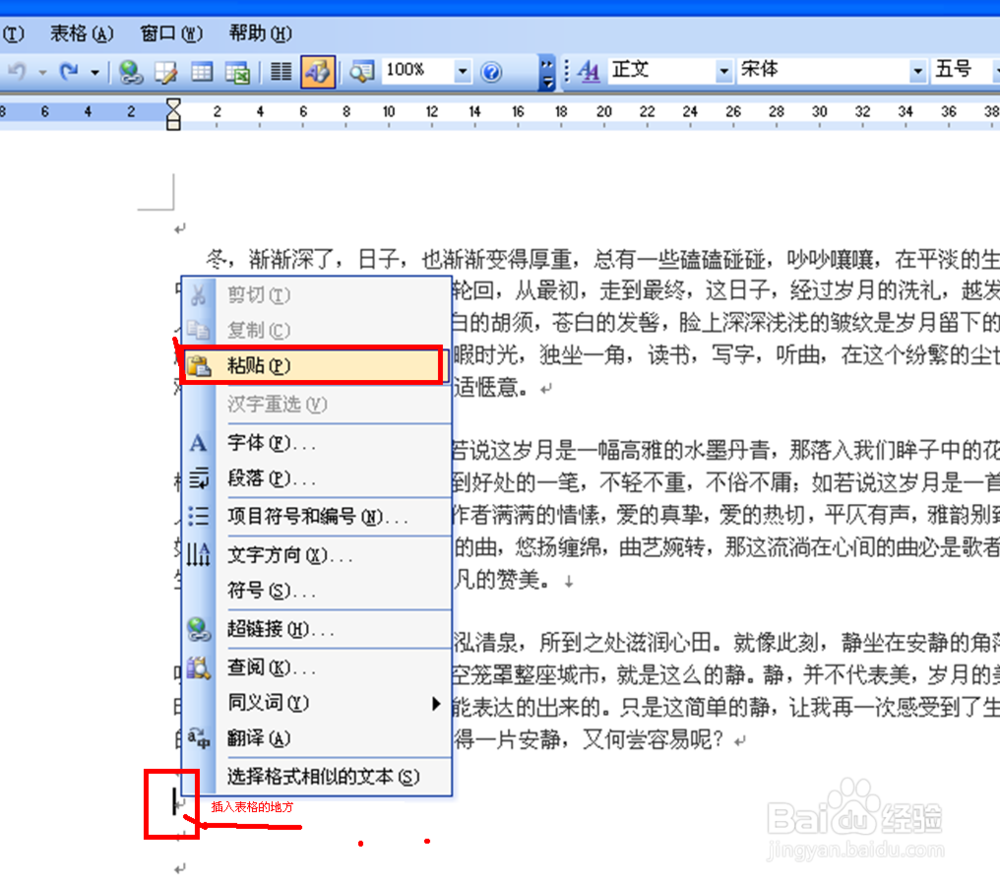Click the research lookup icon in context menu
Image resolution: width=1000 pixels, height=884 pixels.
pyautogui.click(x=198, y=668)
